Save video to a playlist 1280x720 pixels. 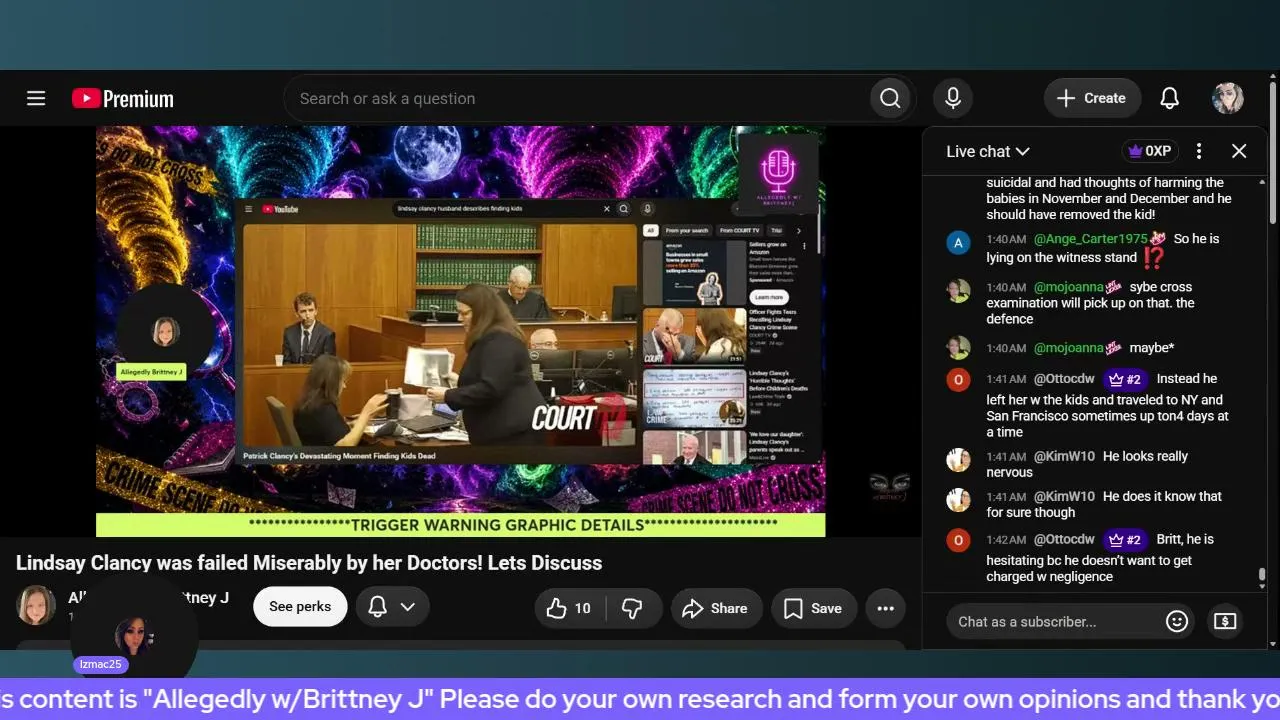click(x=812, y=608)
